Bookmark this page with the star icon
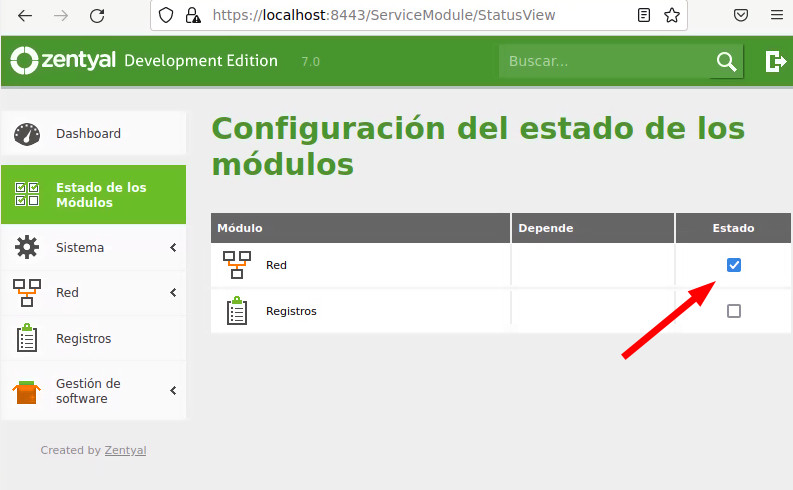Image resolution: width=793 pixels, height=490 pixels. pos(672,15)
